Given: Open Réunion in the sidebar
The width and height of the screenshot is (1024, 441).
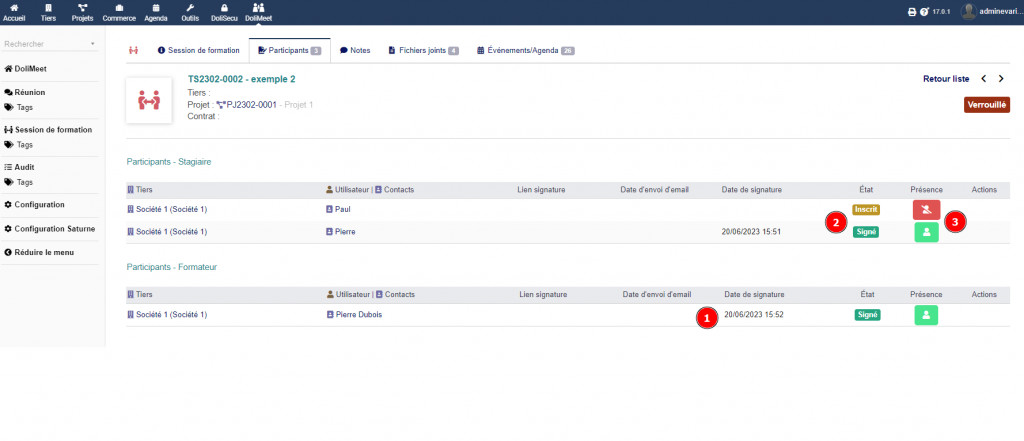Looking at the screenshot, I should coord(25,92).
